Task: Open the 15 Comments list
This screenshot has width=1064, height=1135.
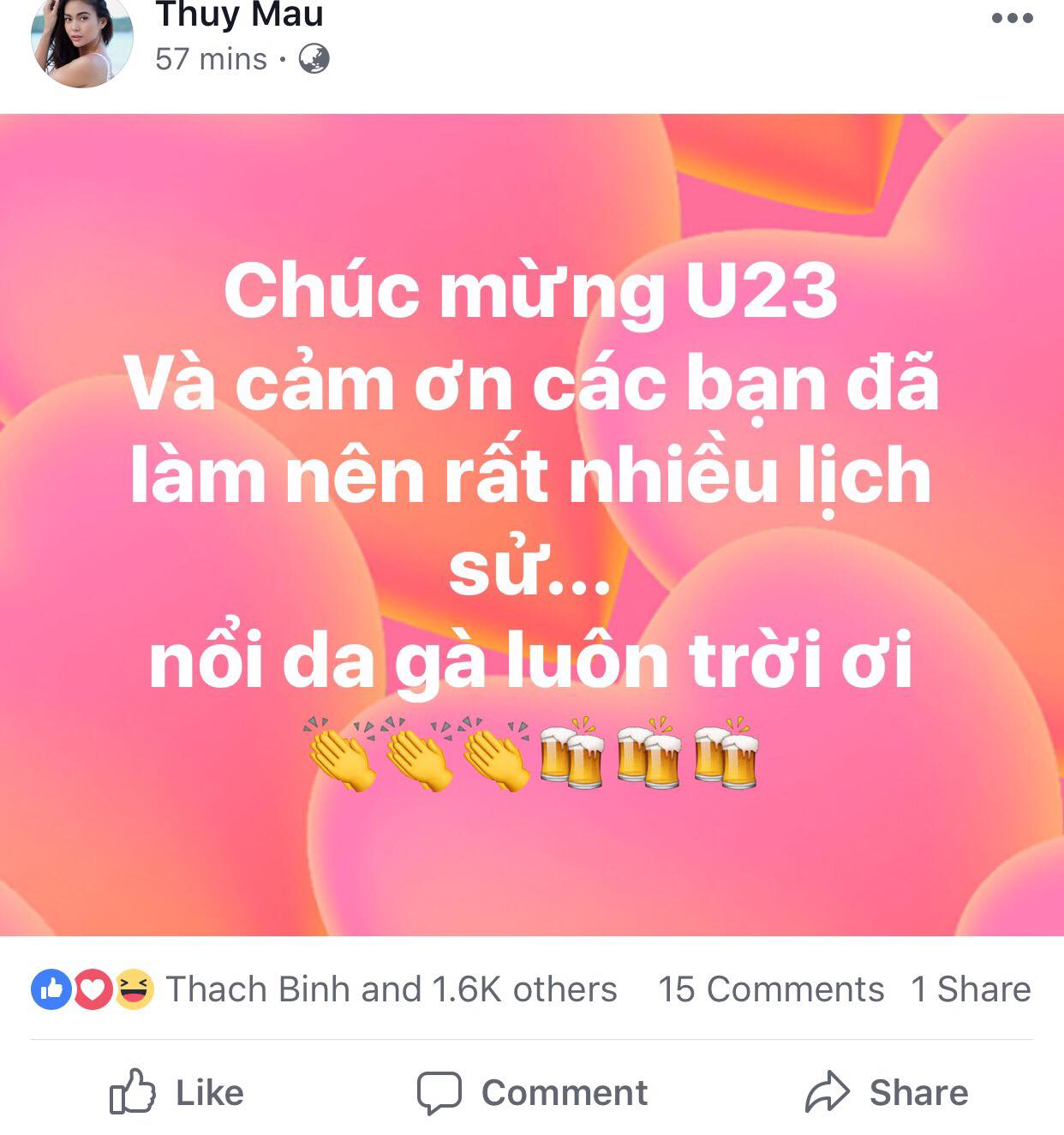Action: [x=771, y=989]
